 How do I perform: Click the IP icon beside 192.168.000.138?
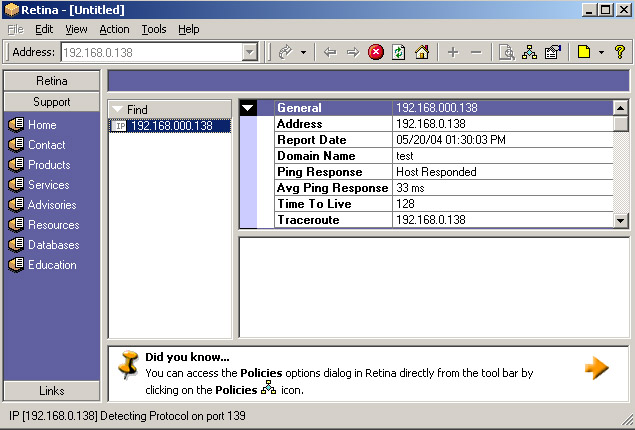point(120,126)
